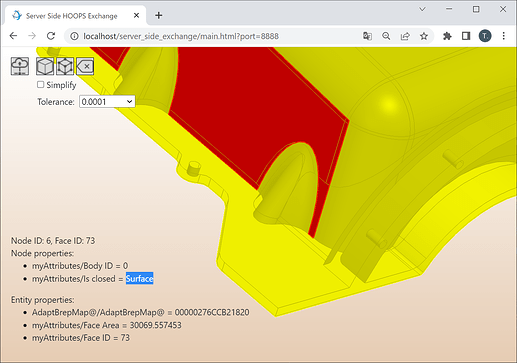Click the Entity properties heading

[x=43, y=300]
